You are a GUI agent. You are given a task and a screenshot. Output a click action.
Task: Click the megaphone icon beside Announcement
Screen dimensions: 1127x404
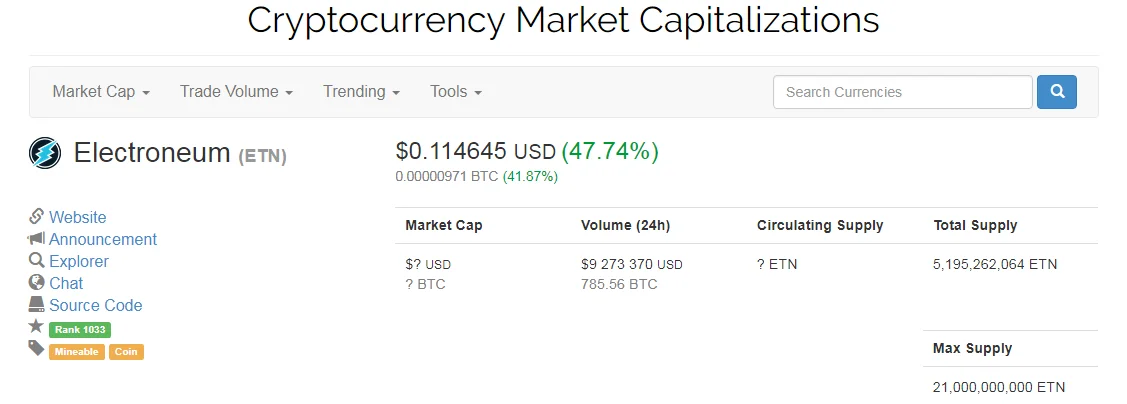(x=37, y=238)
